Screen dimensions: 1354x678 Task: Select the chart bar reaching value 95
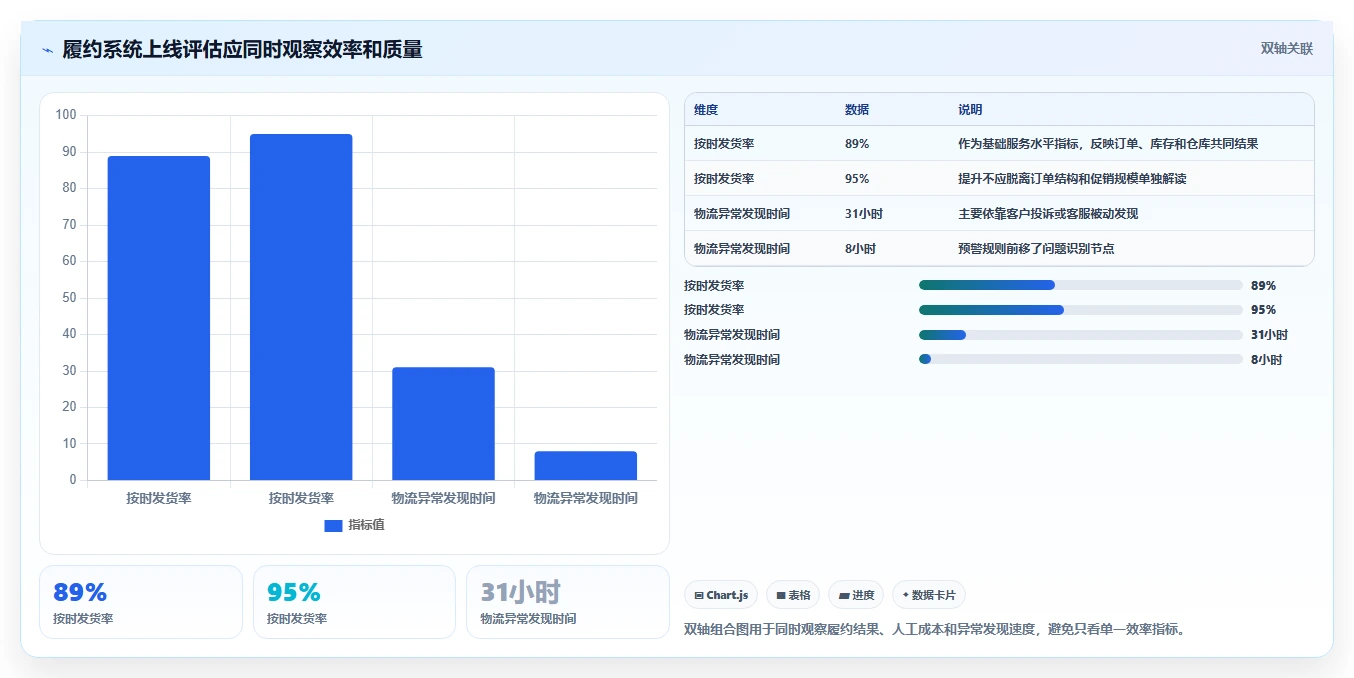(x=301, y=307)
